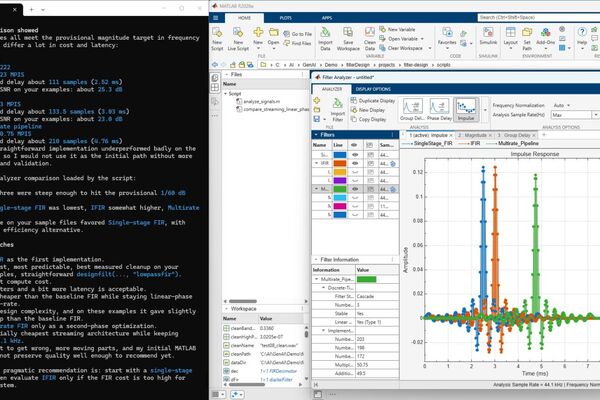The width and height of the screenshot is (600, 400).
Task: Go back in folder navigation
Action: pyautogui.click(x=215, y=65)
